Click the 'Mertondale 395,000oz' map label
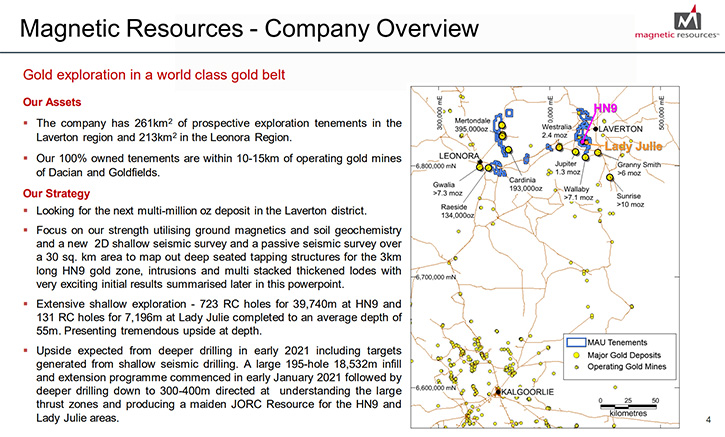Screen dimensions: 725x437 click(x=472, y=125)
